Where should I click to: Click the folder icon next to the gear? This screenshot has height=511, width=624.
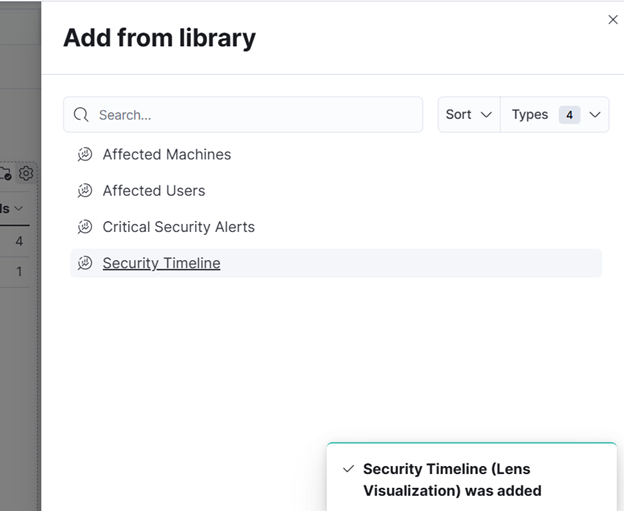(5, 174)
